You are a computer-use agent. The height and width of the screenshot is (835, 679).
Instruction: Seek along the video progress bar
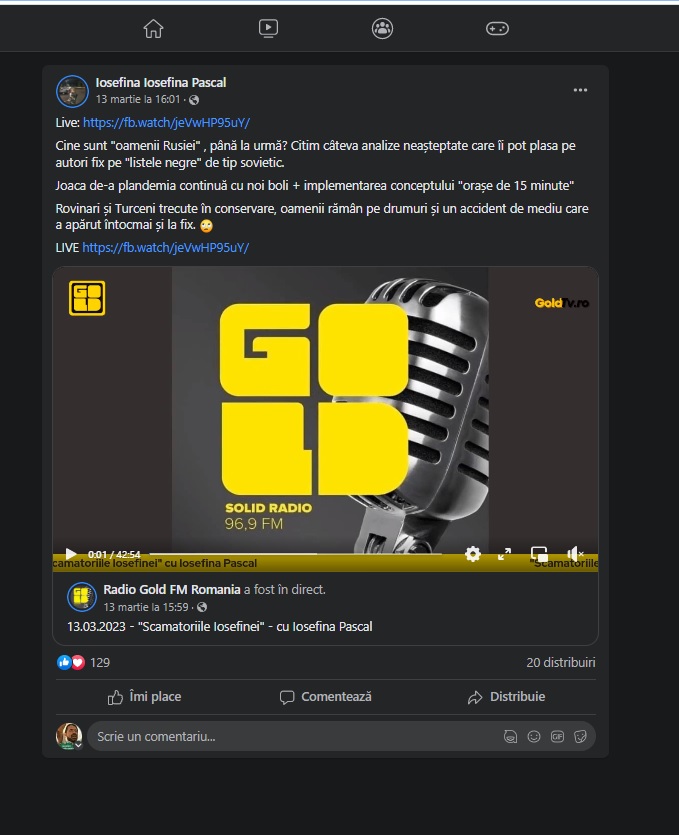pyautogui.click(x=296, y=554)
